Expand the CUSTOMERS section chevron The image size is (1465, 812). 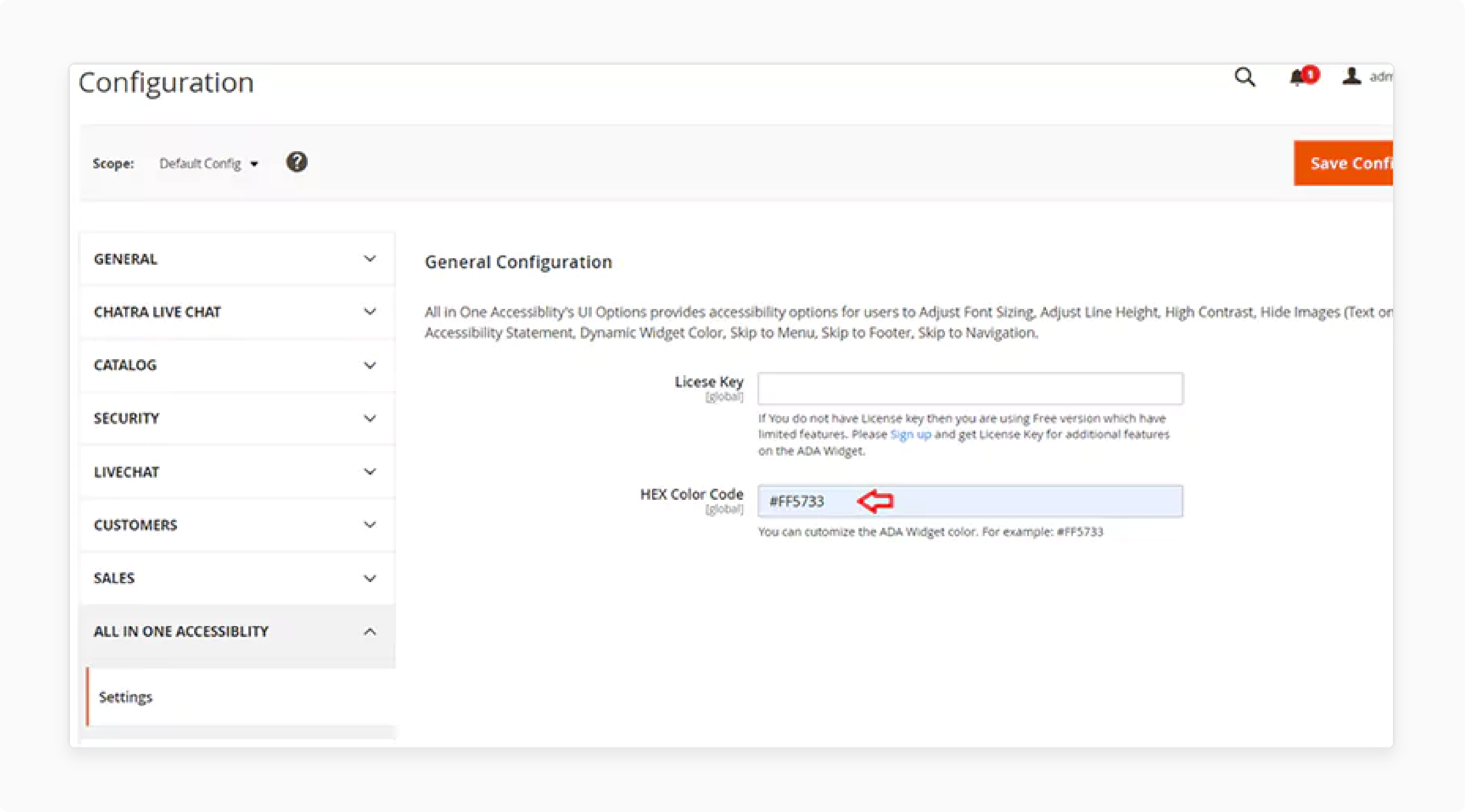pyautogui.click(x=370, y=525)
